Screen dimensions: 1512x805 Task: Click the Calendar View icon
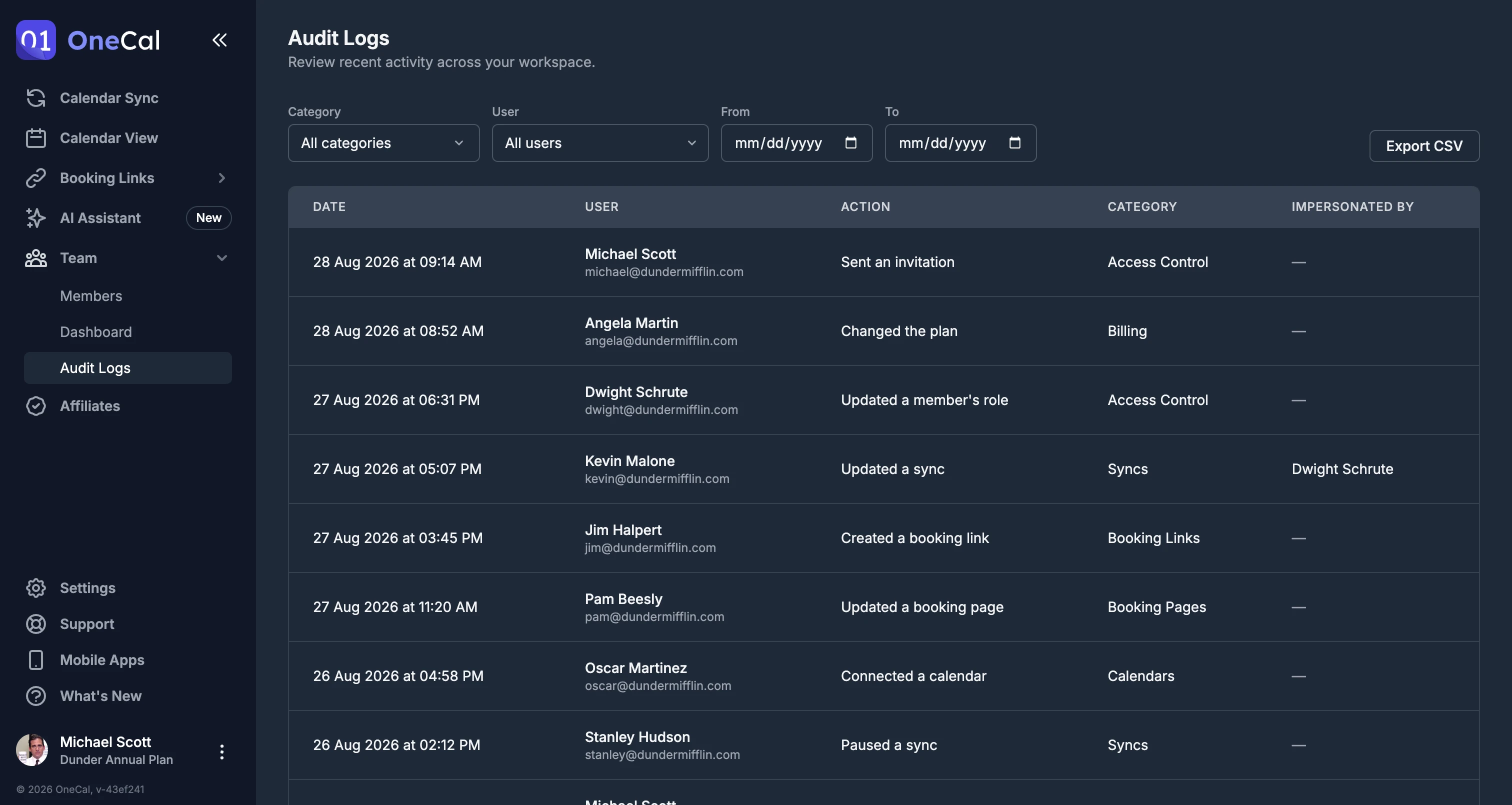click(x=36, y=138)
